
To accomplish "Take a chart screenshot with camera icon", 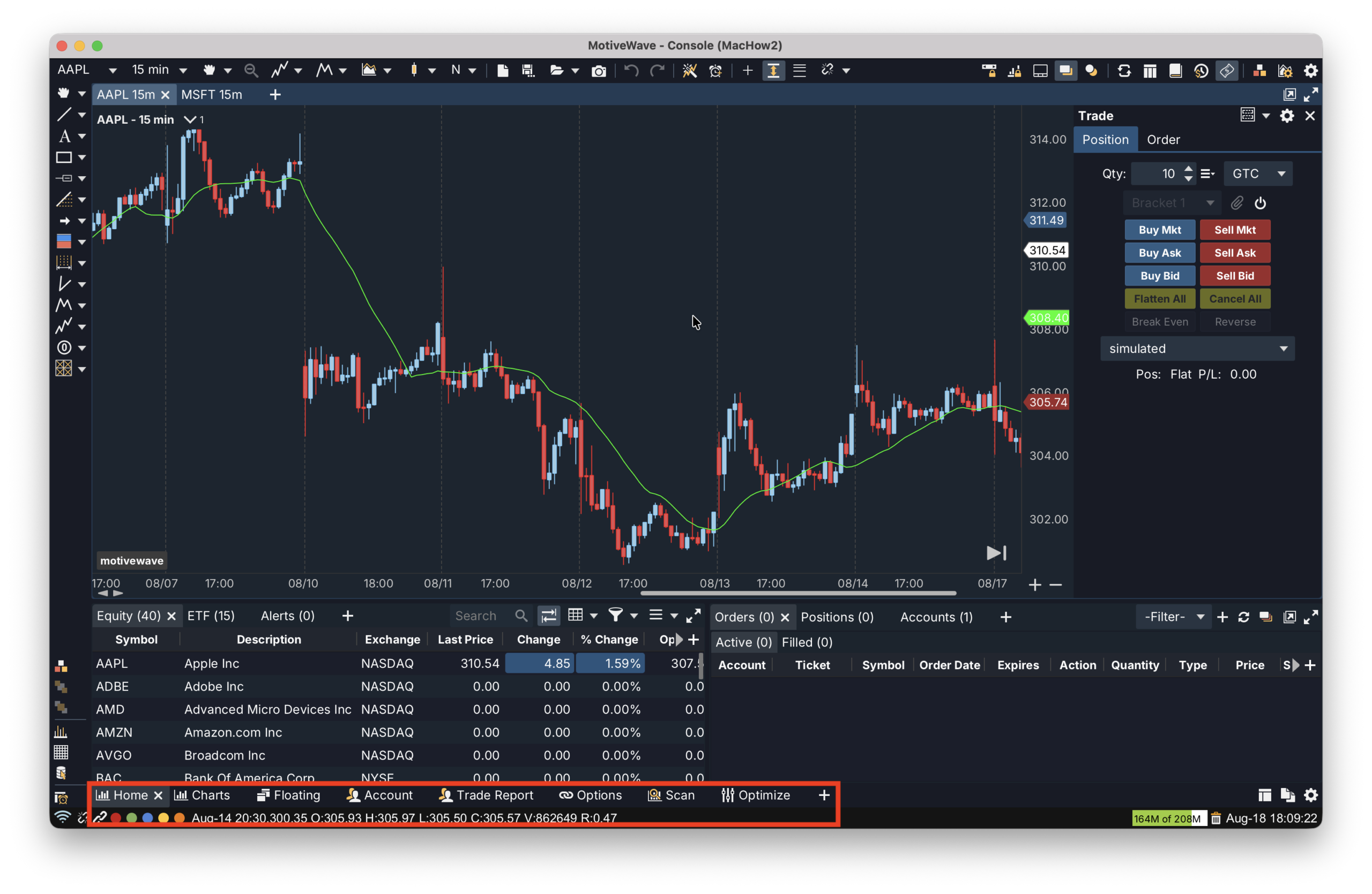I will [x=599, y=71].
